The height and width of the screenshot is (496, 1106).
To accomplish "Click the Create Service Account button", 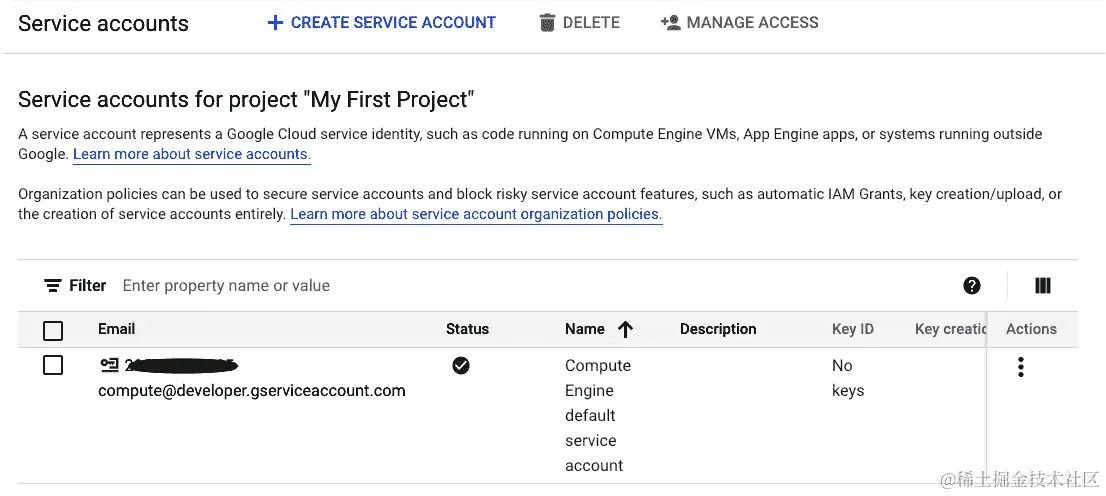I will (x=382, y=23).
